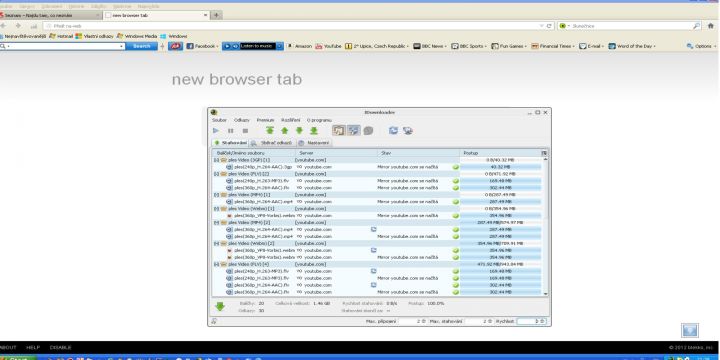Select file ples(240p_H.264-AAC).3gp
This screenshot has height=360, width=720.
(263, 167)
